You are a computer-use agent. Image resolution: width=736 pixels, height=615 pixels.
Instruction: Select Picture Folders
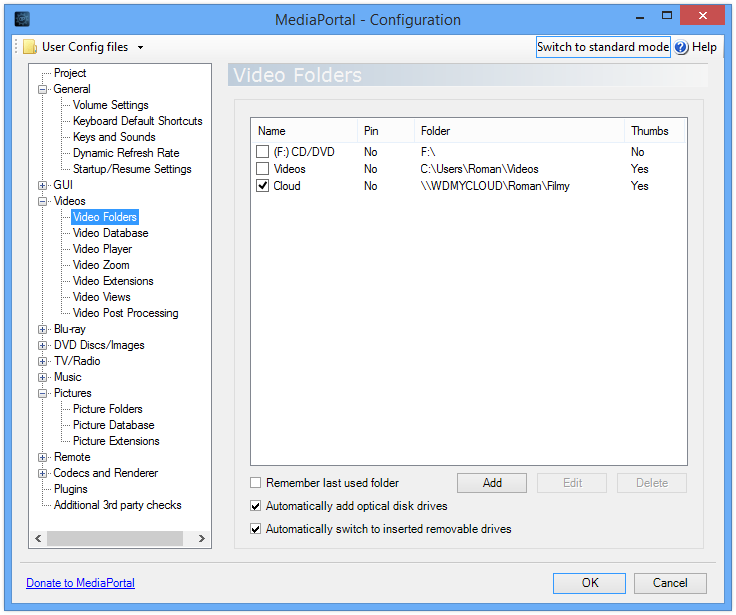(x=107, y=409)
